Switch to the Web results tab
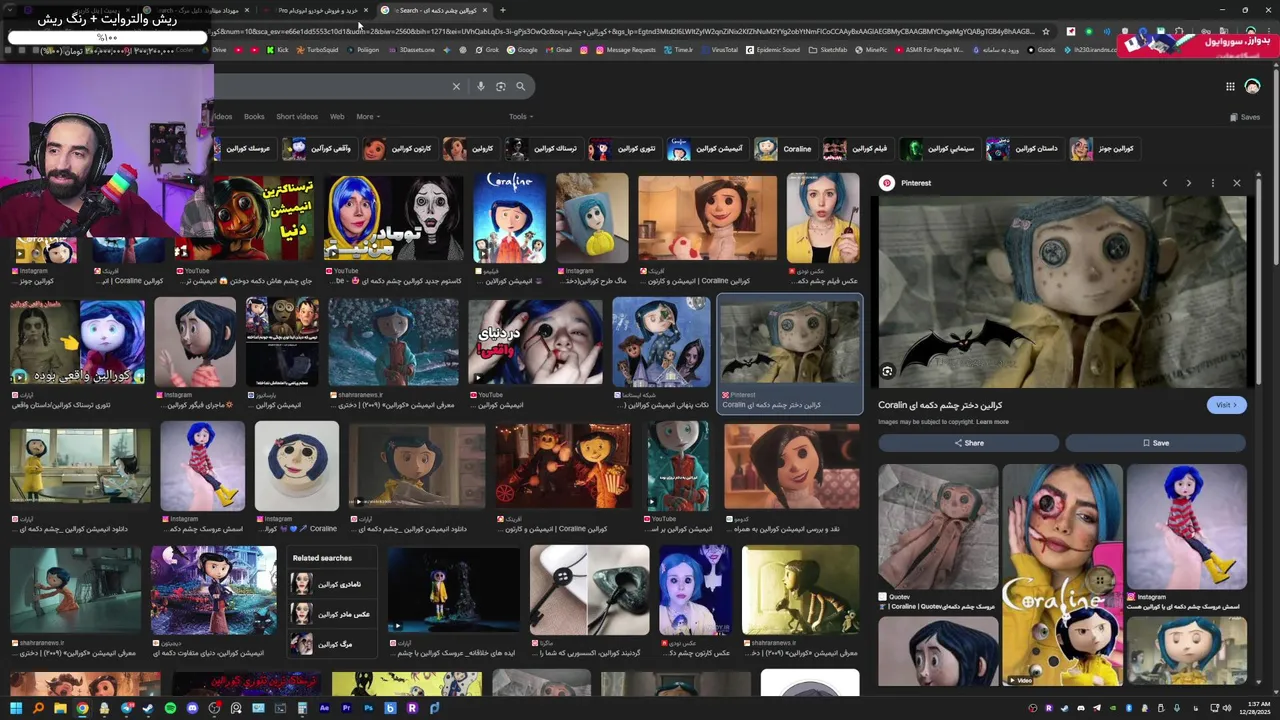The height and width of the screenshot is (720, 1280). coord(337,117)
